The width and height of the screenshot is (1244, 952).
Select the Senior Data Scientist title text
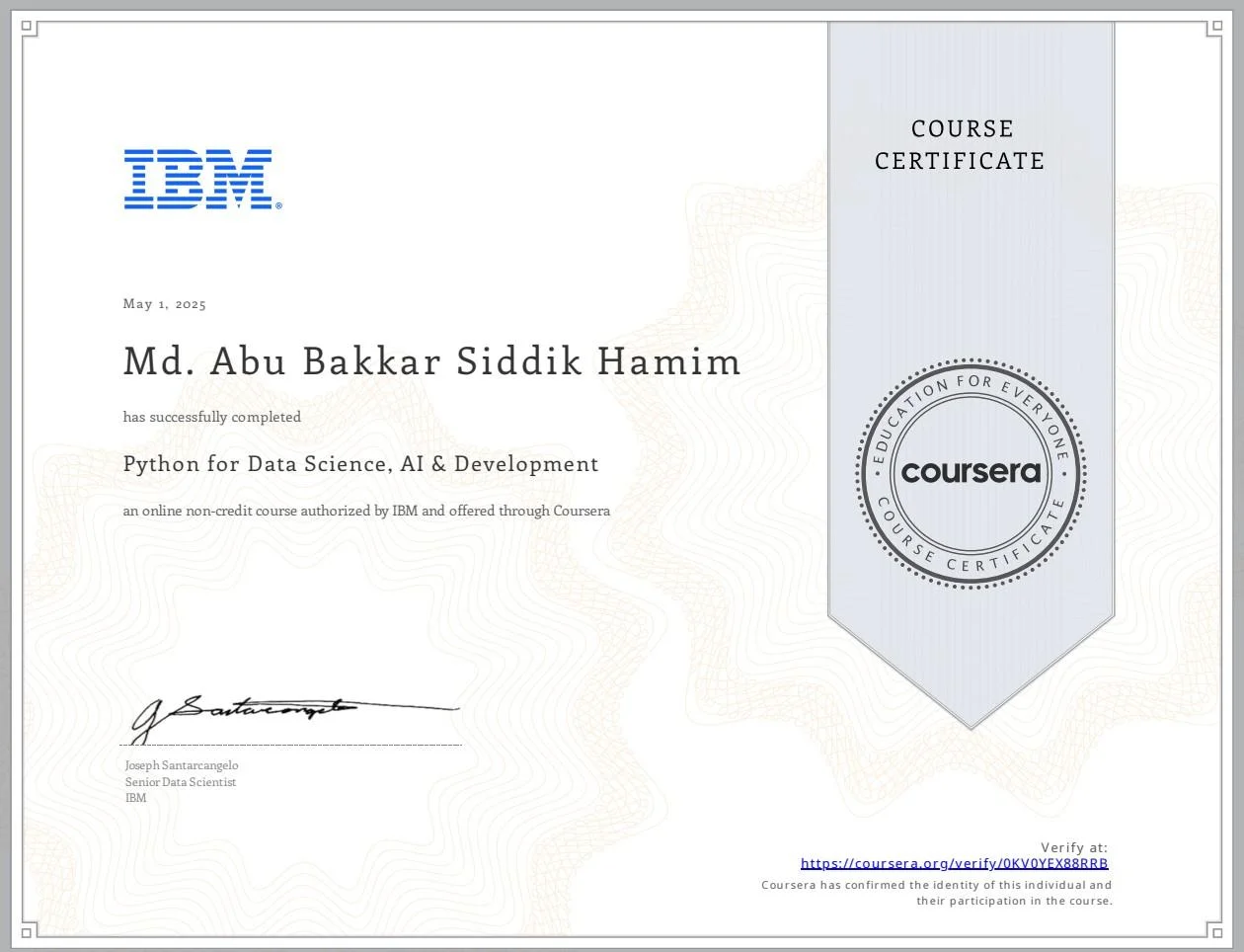coord(180,782)
